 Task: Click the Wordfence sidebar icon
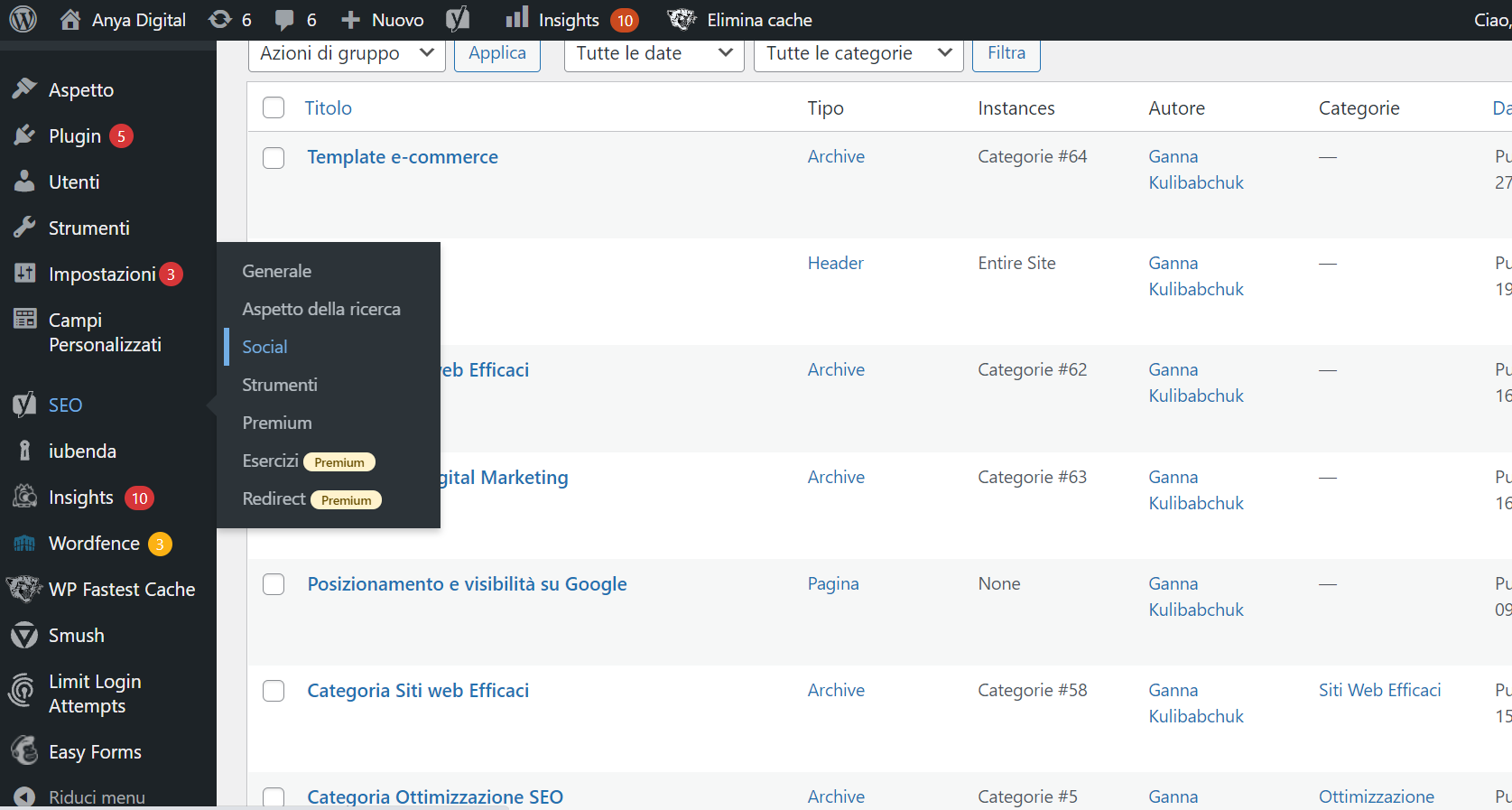(x=24, y=544)
